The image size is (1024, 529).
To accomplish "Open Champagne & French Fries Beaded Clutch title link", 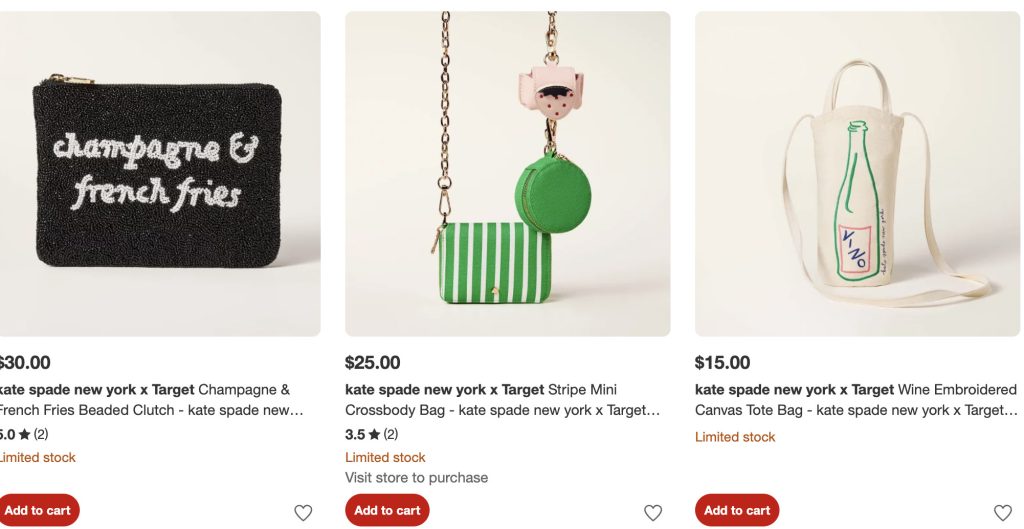I will pyautogui.click(x=150, y=400).
